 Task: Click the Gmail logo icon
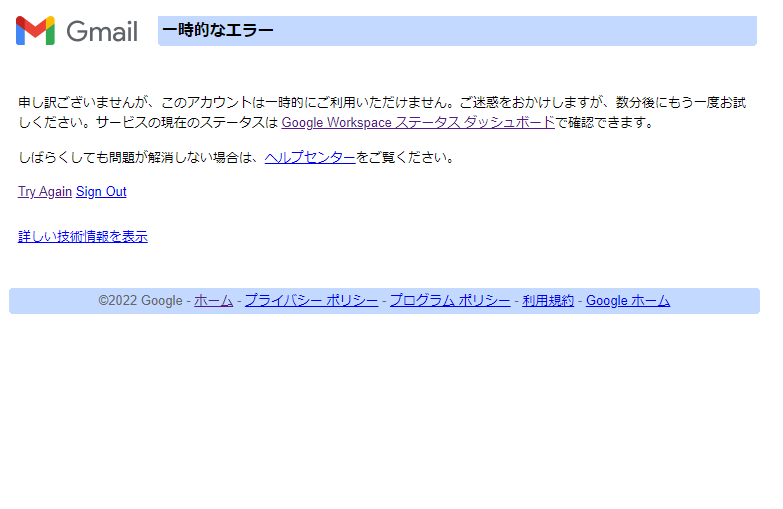(35, 30)
